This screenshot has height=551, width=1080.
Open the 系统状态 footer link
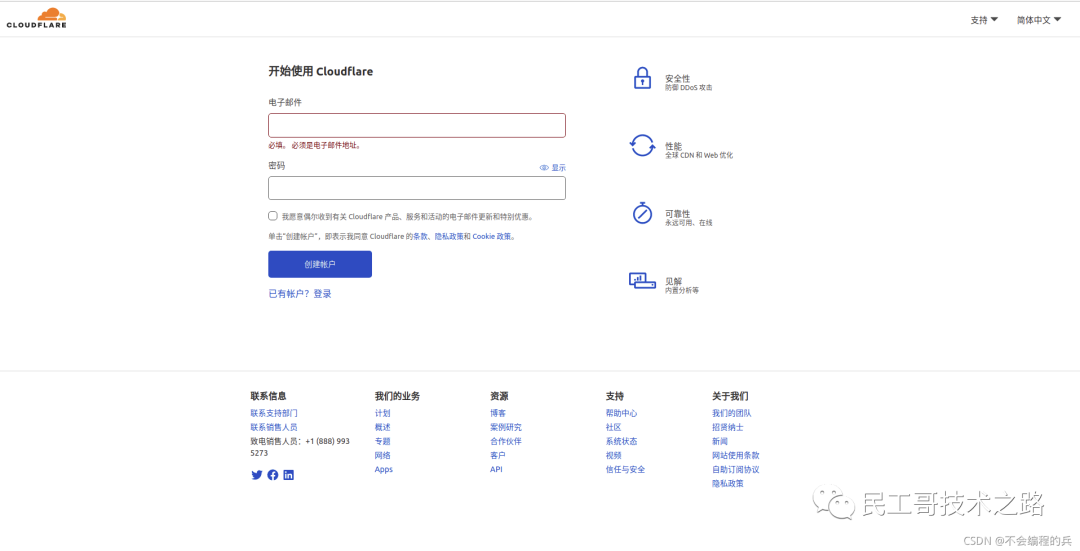coord(621,441)
